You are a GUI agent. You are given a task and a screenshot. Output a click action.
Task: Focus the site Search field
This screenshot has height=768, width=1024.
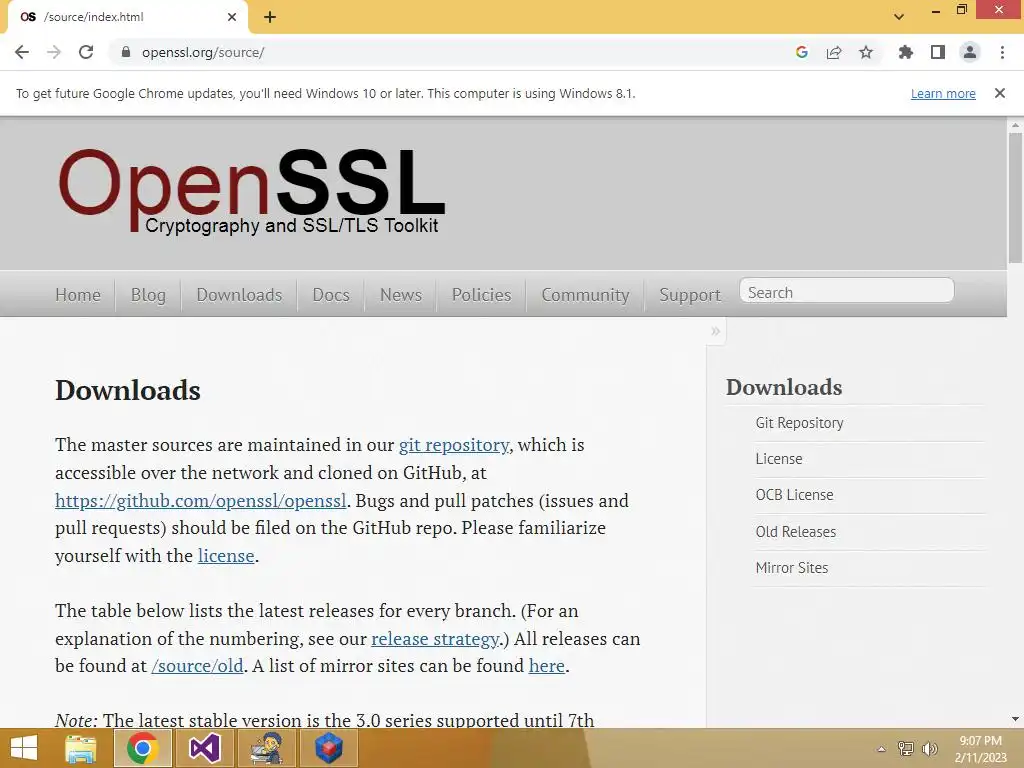(846, 290)
